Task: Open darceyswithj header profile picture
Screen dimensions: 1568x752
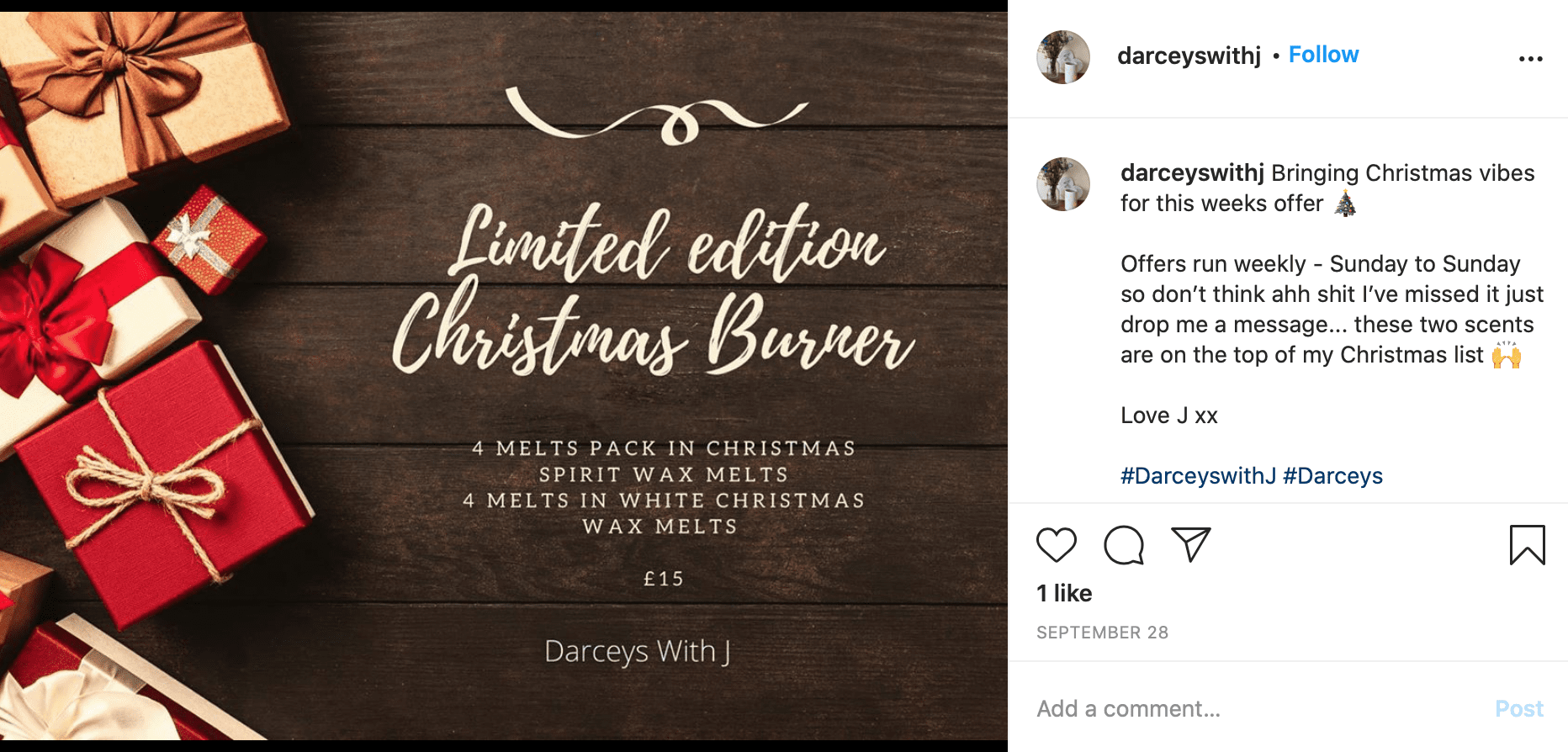Action: point(1063,57)
